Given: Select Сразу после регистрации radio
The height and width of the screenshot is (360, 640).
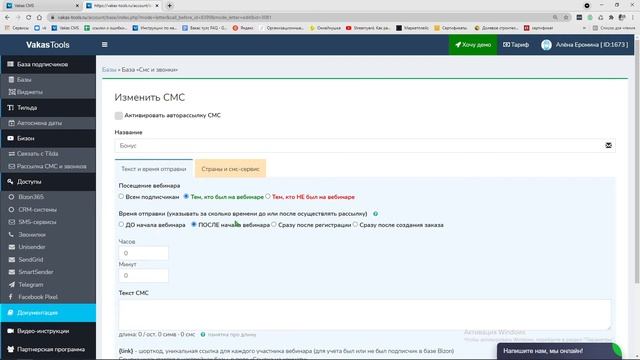Looking at the screenshot, I should click(x=274, y=224).
